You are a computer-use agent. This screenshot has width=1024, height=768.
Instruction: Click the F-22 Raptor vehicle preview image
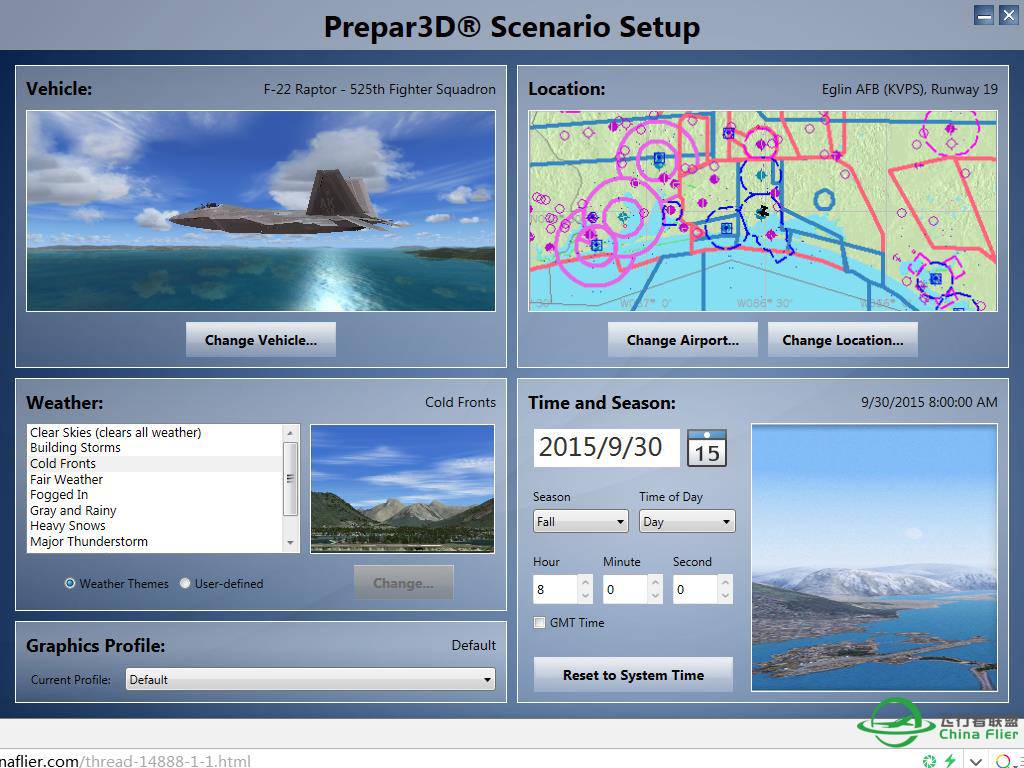260,211
